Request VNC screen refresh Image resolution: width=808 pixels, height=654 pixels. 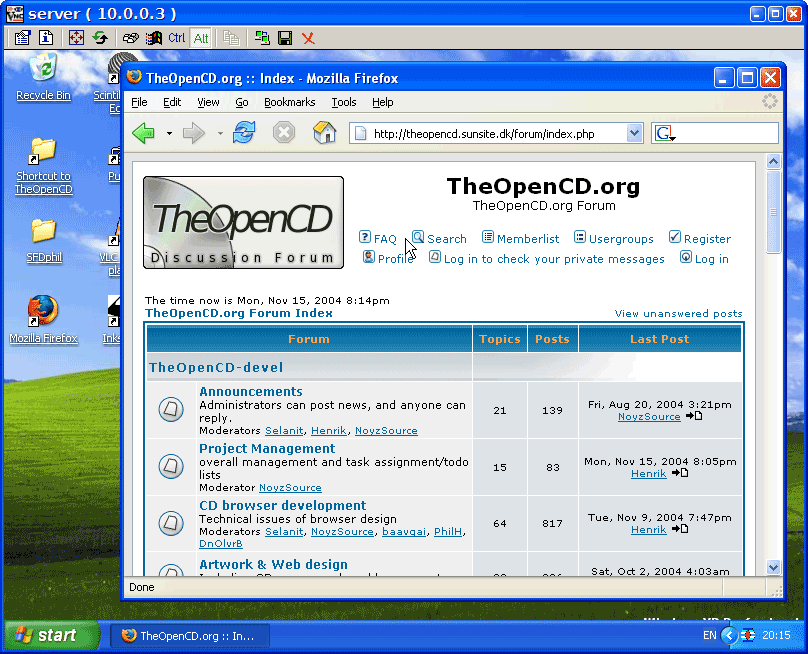[x=100, y=38]
